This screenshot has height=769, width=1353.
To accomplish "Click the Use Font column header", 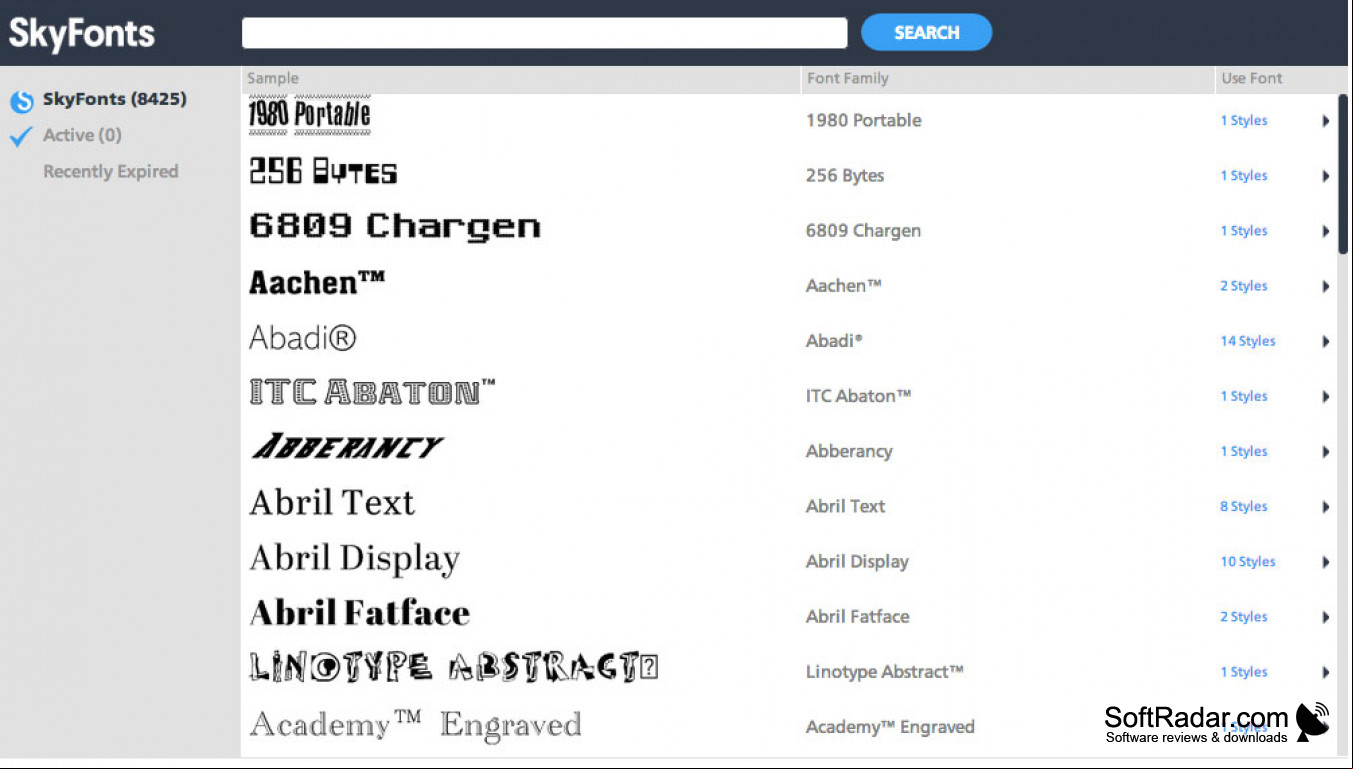I will point(1251,78).
